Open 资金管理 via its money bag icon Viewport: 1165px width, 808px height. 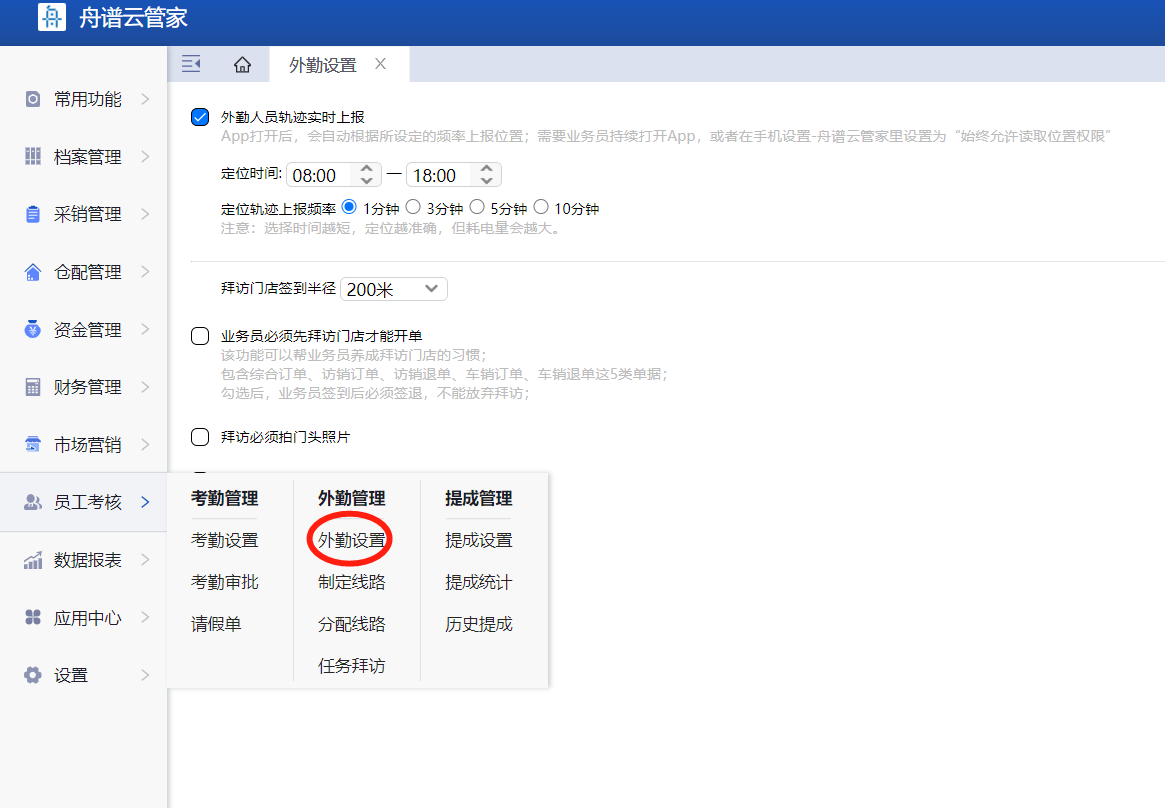pyautogui.click(x=33, y=330)
